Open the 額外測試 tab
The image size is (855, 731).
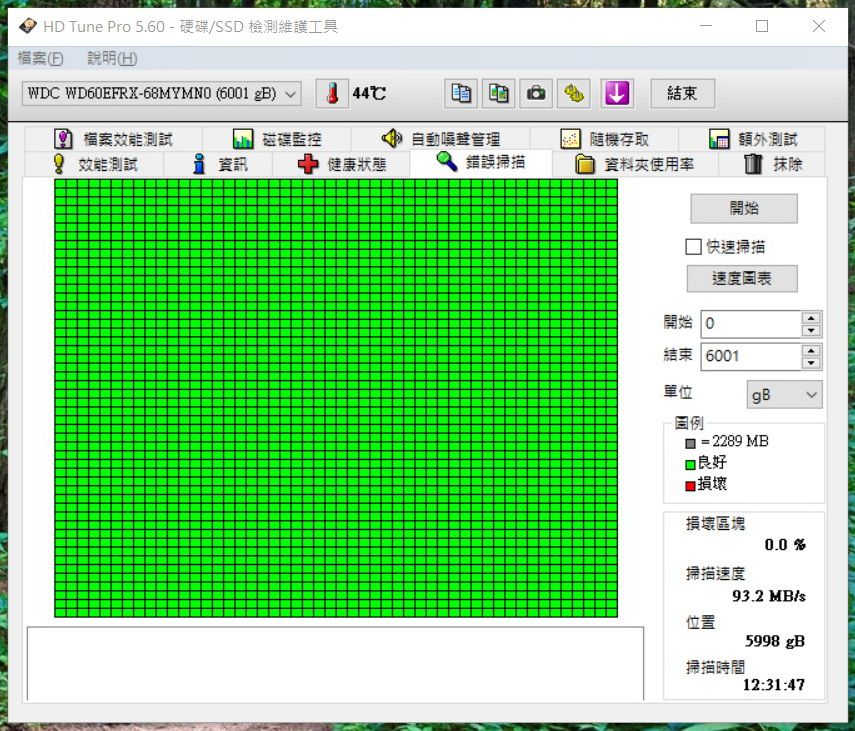[x=752, y=139]
